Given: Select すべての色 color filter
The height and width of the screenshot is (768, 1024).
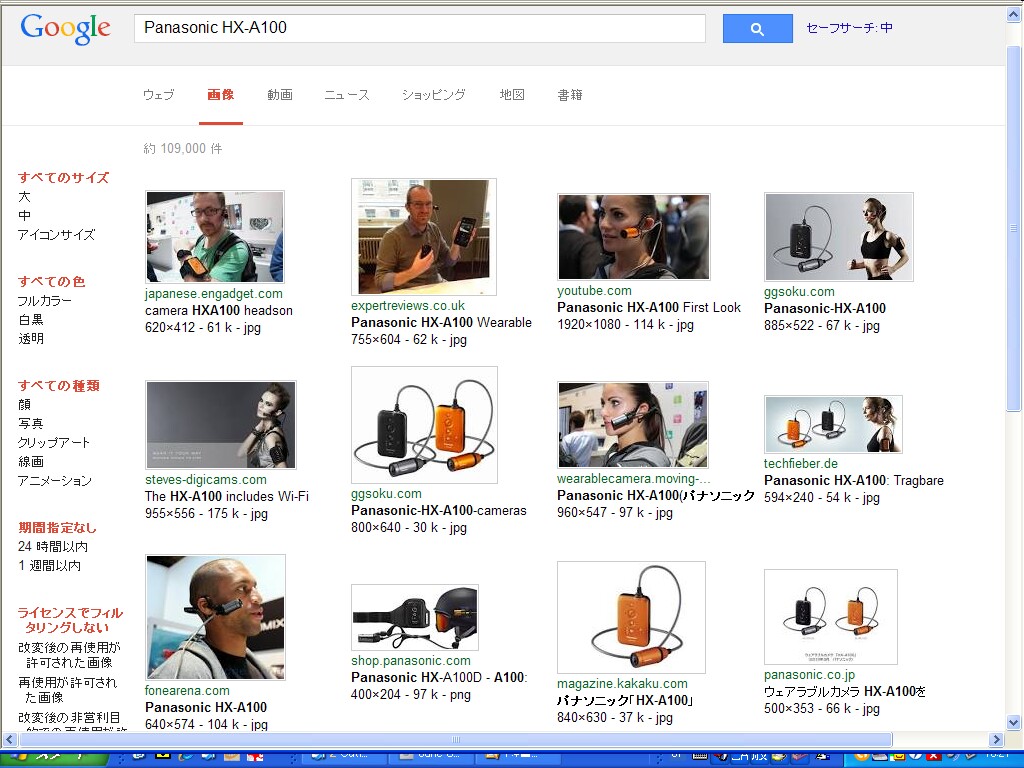Looking at the screenshot, I should (52, 281).
